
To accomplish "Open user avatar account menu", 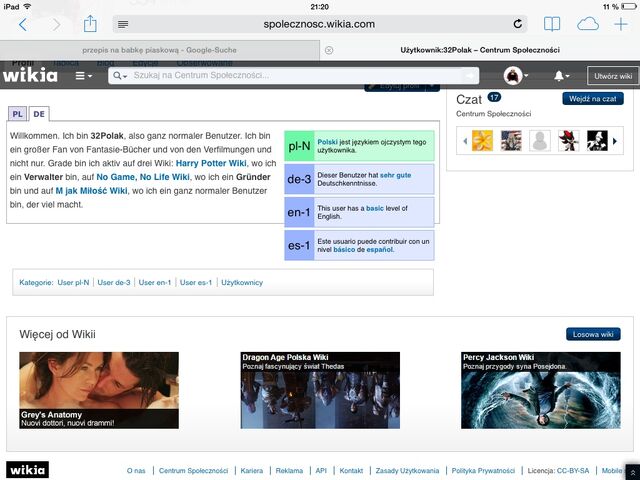I will pyautogui.click(x=516, y=76).
